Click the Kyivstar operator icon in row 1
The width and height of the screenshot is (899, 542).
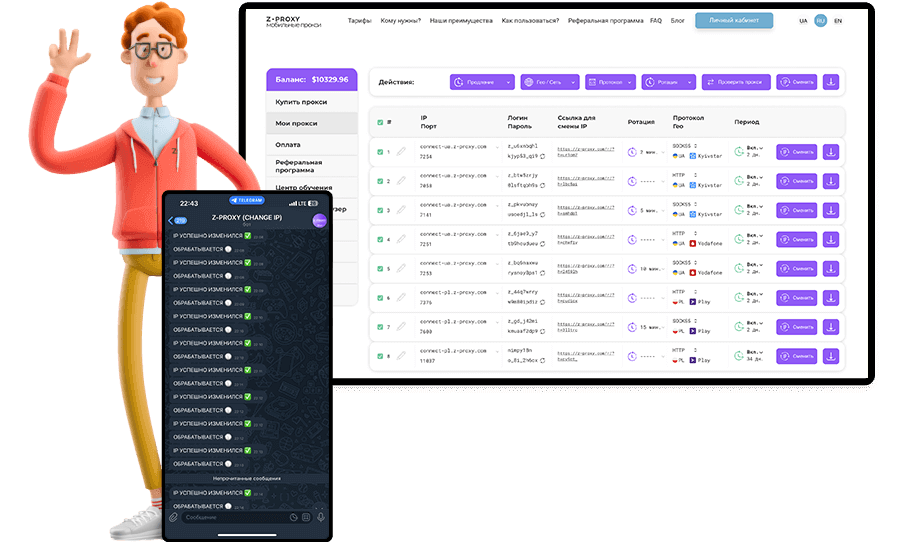(693, 156)
